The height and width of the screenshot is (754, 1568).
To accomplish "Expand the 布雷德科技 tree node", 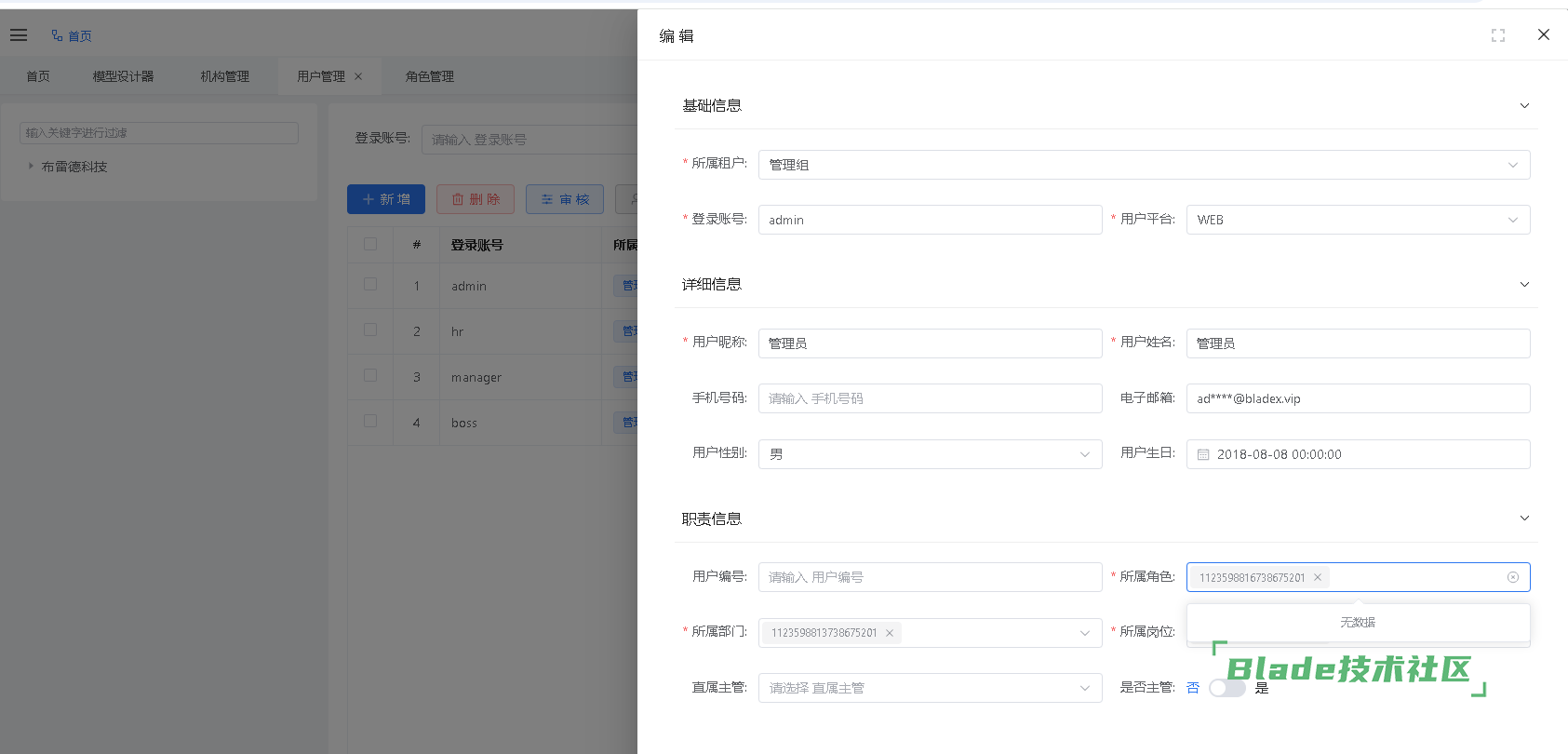I will point(31,167).
